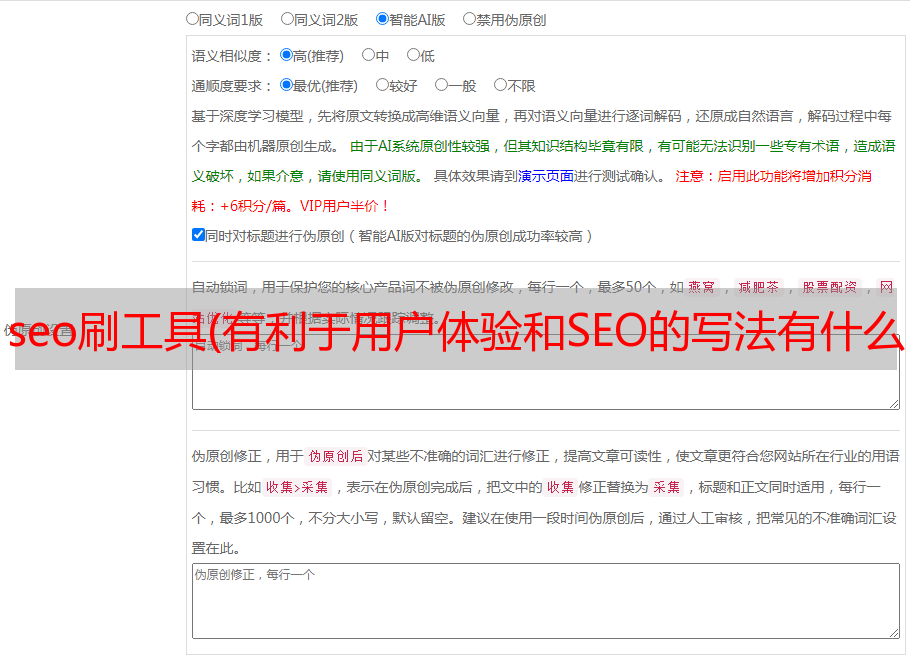
Task: Click the 伪原创后 highlighted tag
Action: (x=336, y=456)
